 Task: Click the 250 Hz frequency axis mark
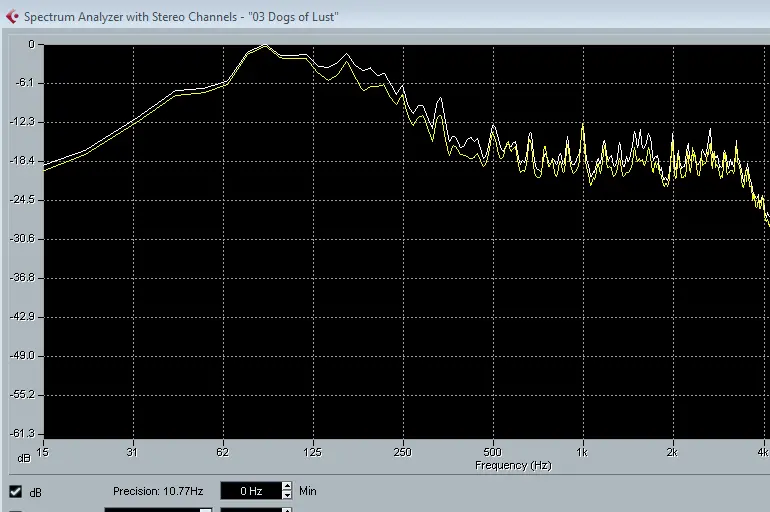coord(402,452)
